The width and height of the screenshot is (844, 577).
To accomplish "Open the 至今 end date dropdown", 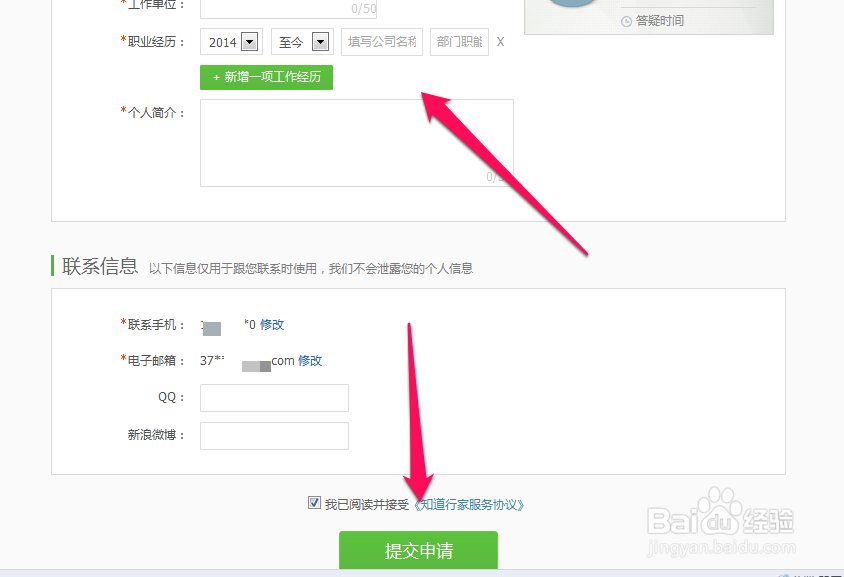I will tap(301, 42).
